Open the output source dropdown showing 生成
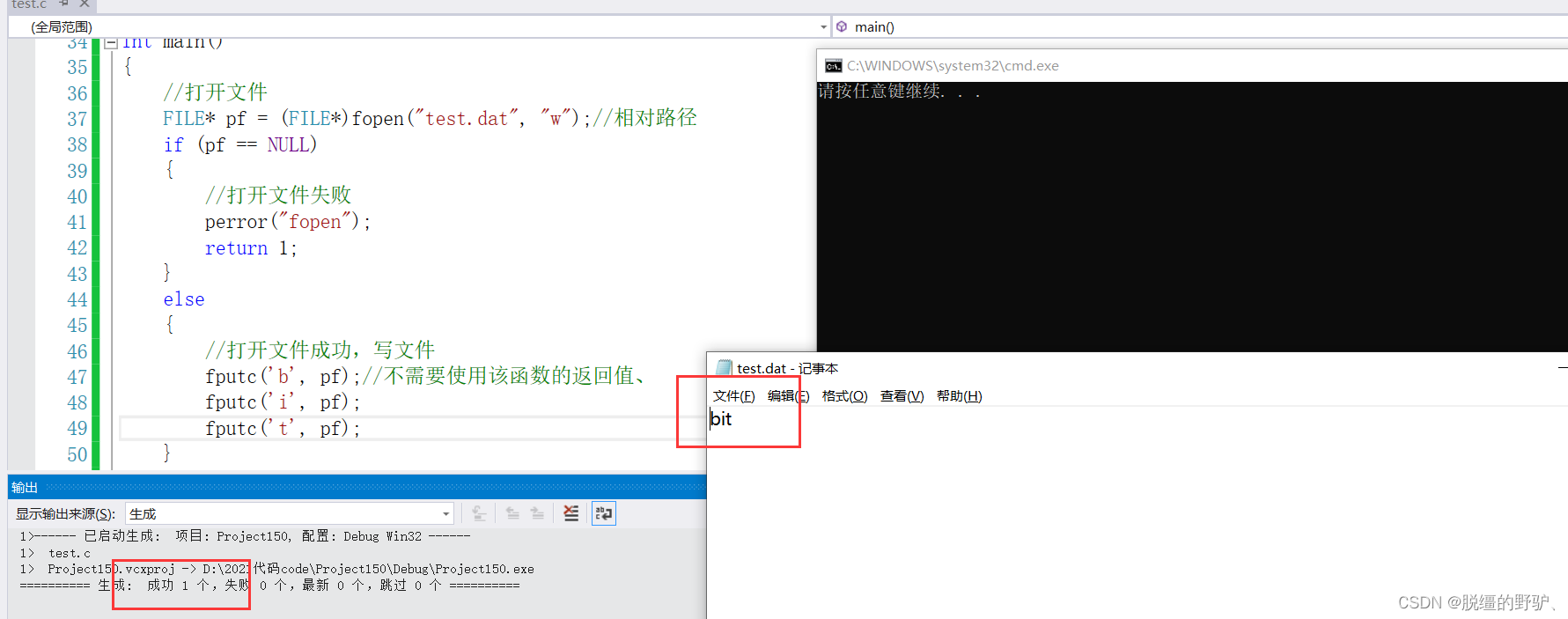 point(289,513)
